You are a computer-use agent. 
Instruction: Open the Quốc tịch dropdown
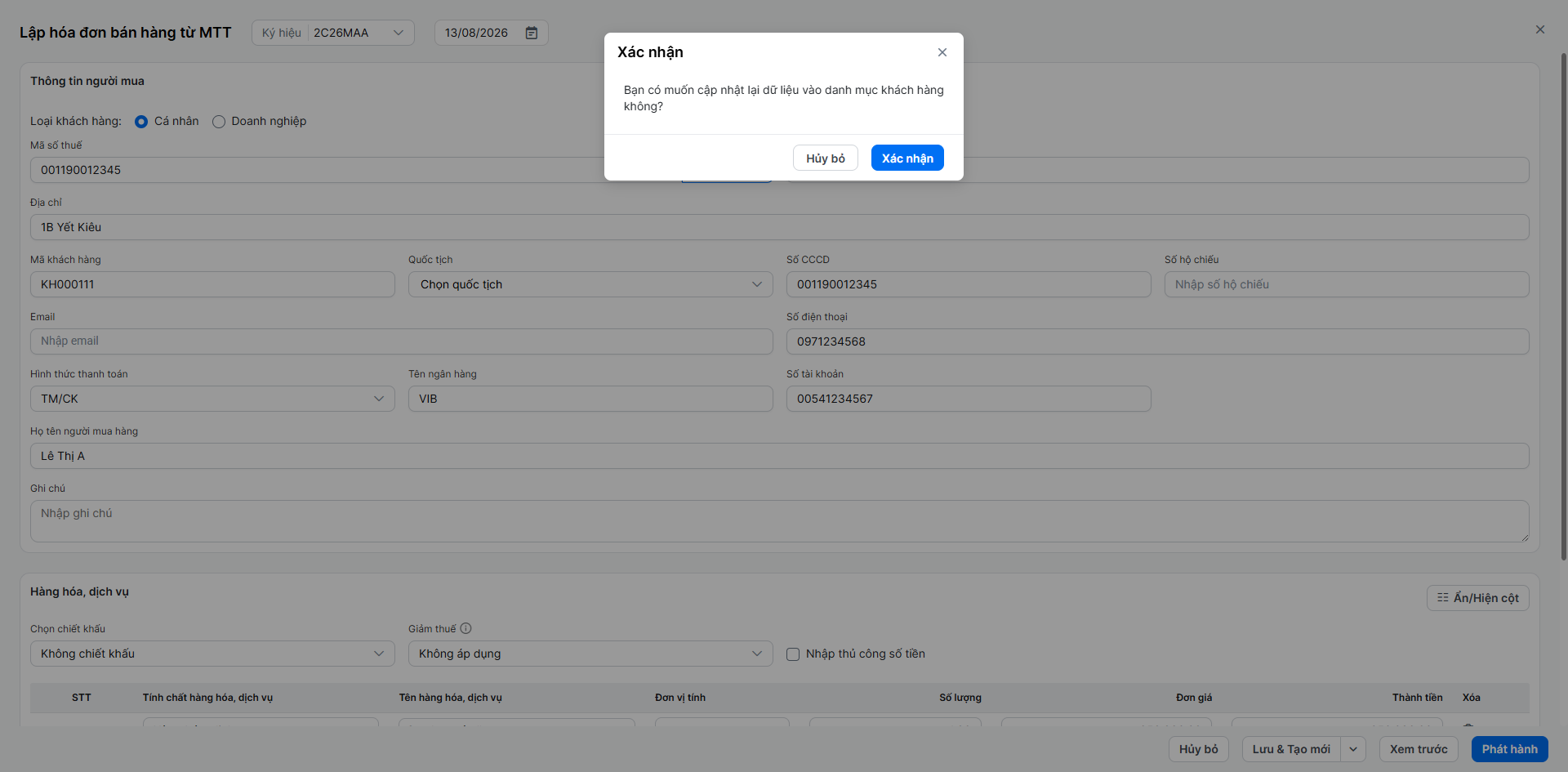(x=590, y=284)
